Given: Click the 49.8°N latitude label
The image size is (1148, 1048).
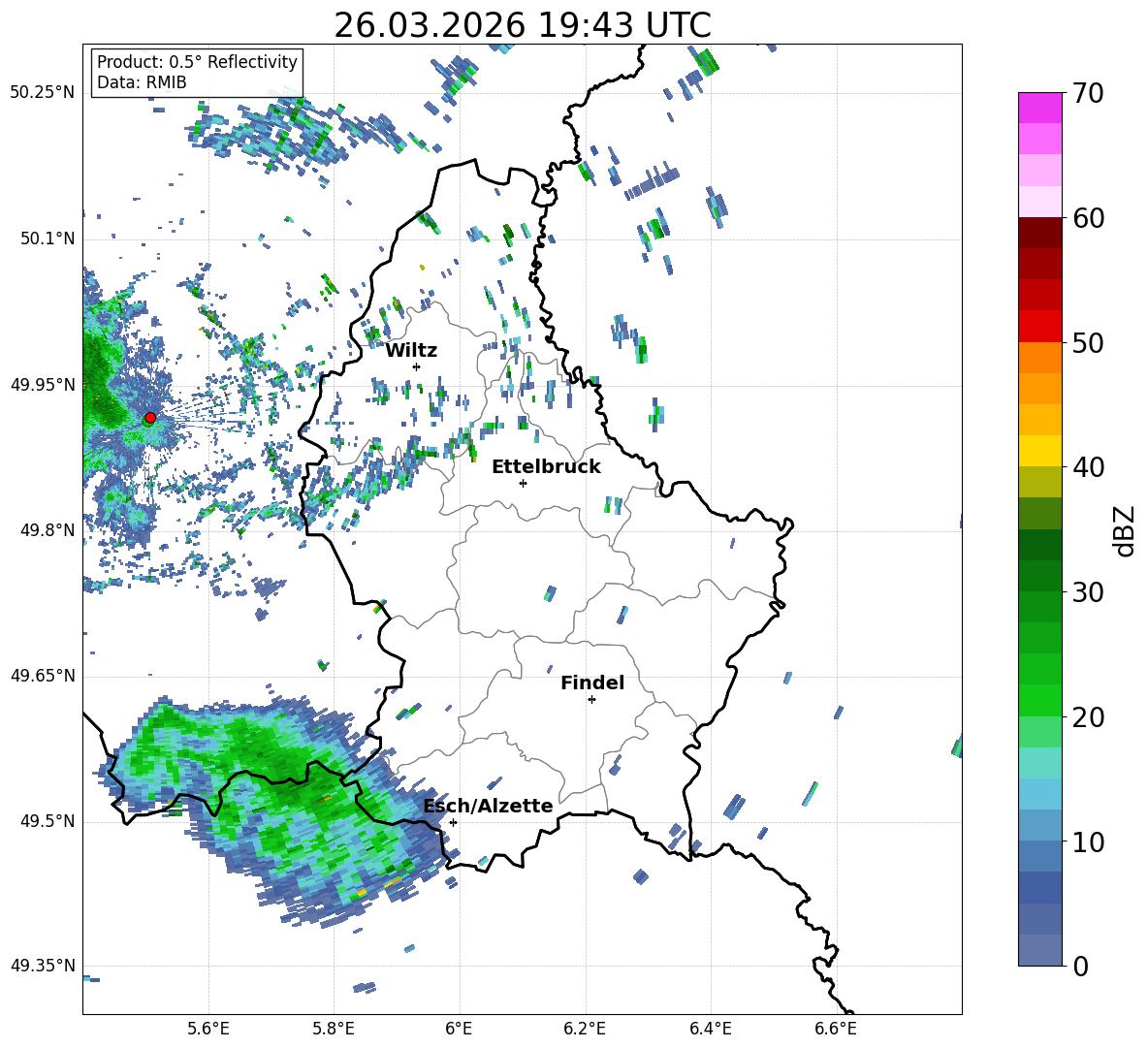Looking at the screenshot, I should pos(48,530).
